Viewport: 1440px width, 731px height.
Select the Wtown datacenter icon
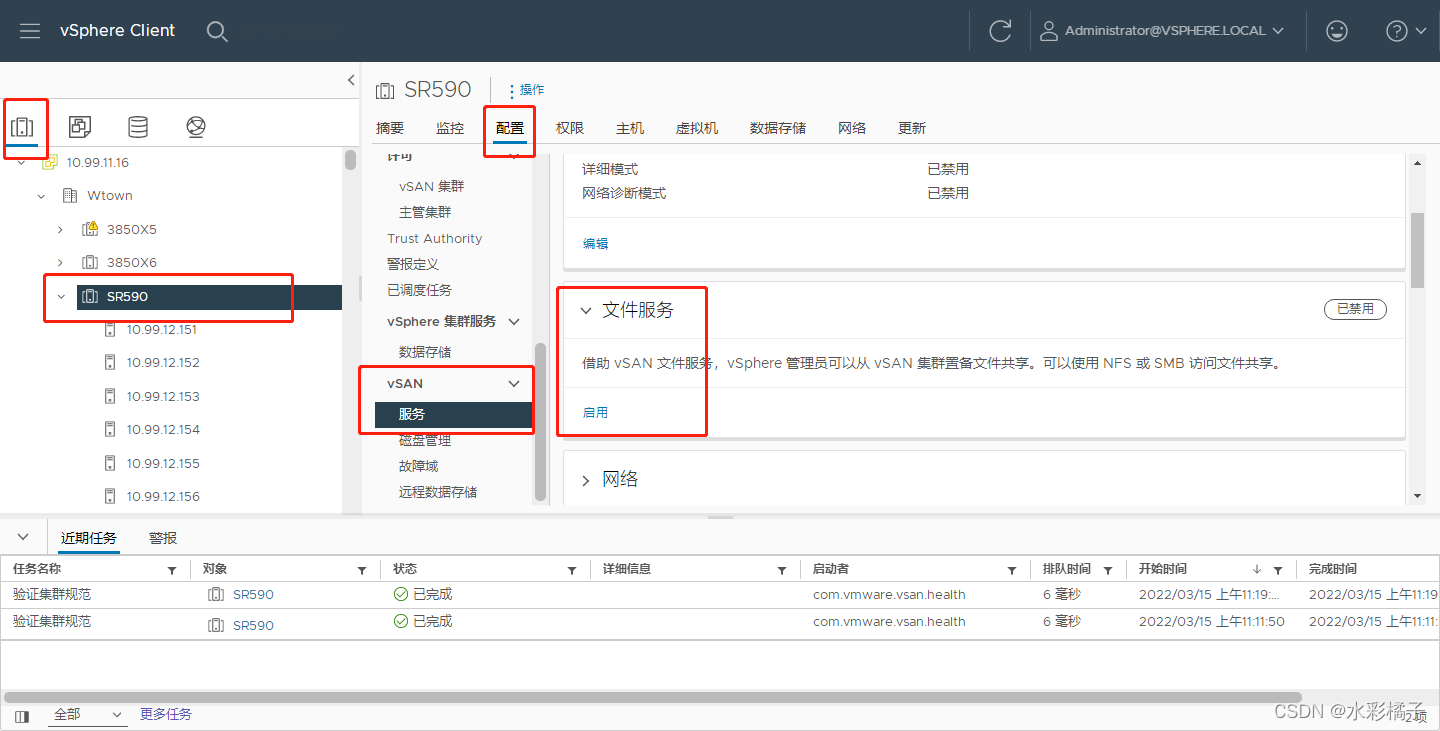[70, 196]
